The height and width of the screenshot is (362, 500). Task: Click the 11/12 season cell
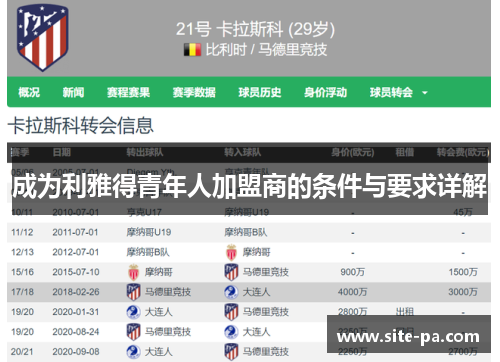22,232
